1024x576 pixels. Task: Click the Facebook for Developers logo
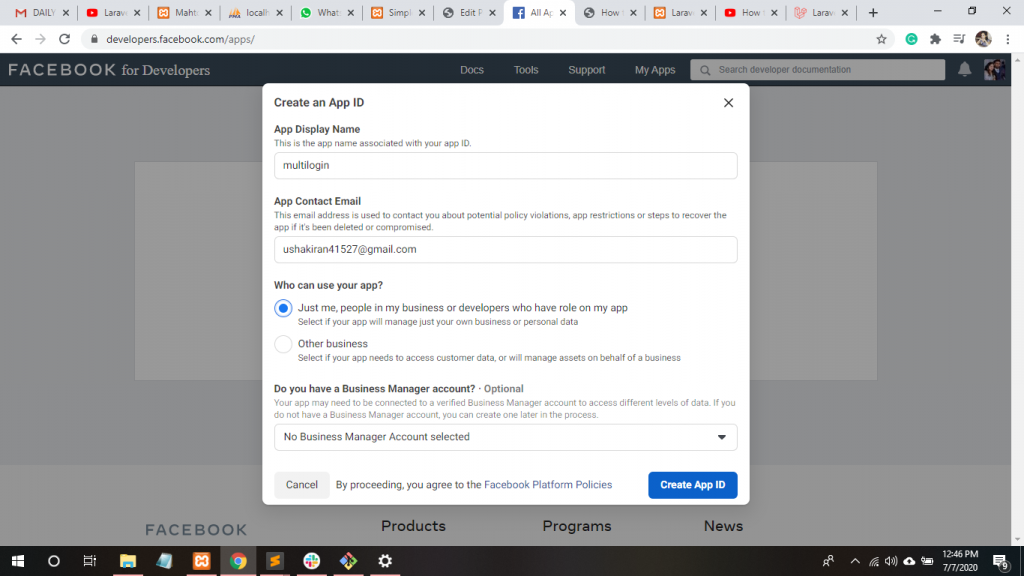109,70
